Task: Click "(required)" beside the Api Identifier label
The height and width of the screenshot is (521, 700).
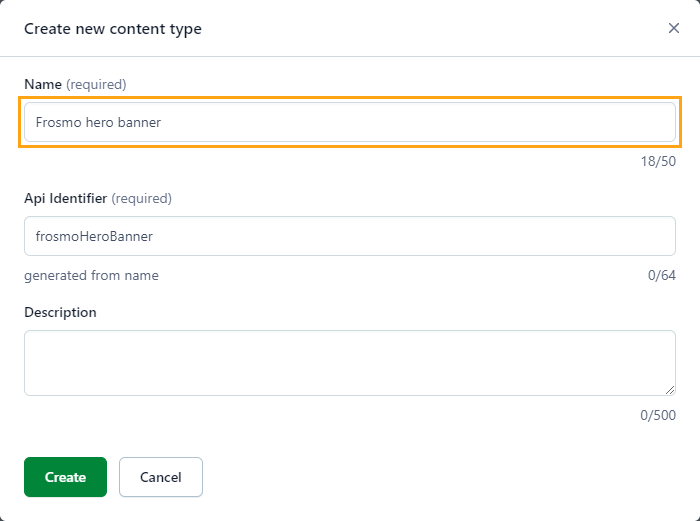Action: click(x=141, y=198)
